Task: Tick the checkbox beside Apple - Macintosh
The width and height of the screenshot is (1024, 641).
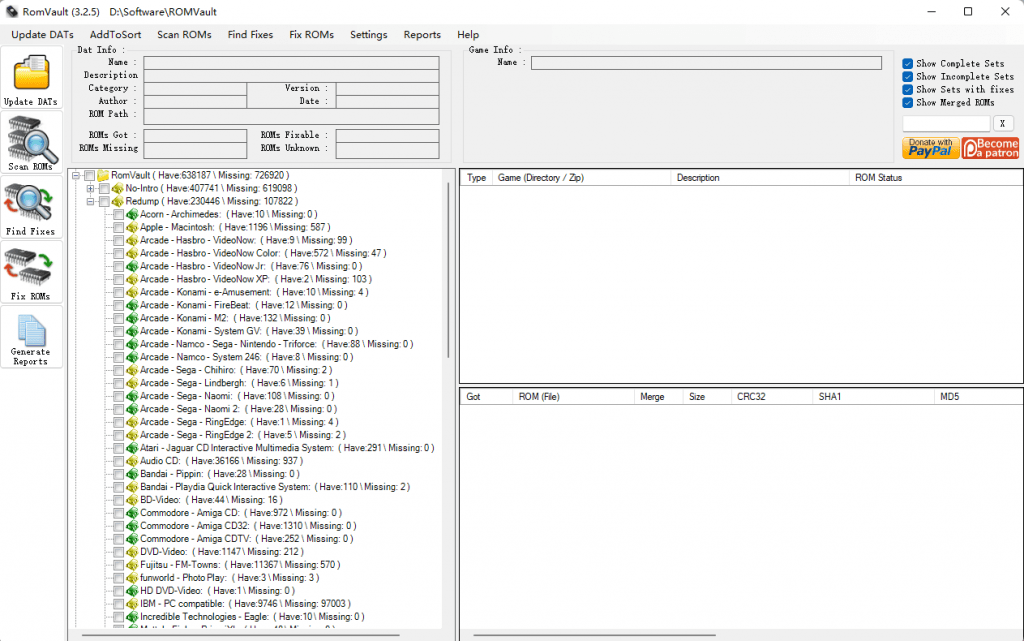Action: [x=119, y=227]
